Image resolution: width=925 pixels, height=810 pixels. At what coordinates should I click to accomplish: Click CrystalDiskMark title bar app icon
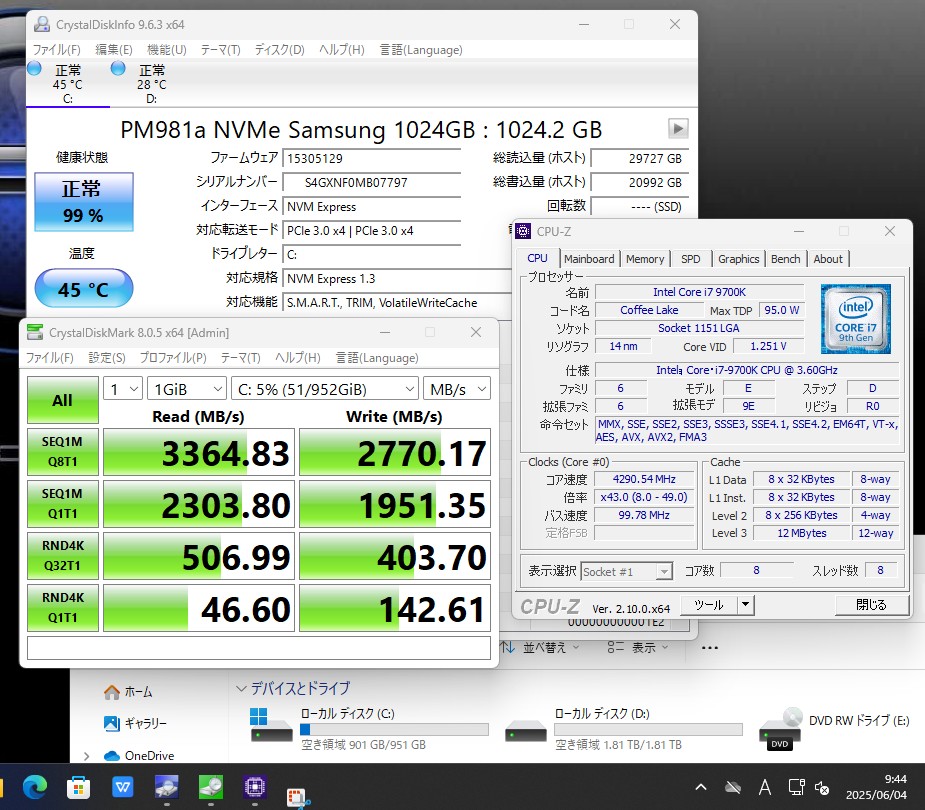coord(35,332)
